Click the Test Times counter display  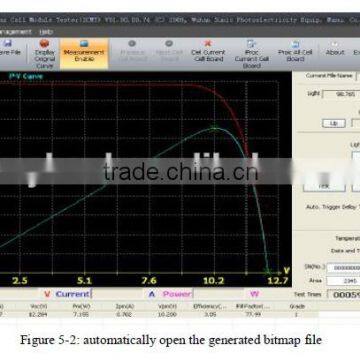click(343, 295)
